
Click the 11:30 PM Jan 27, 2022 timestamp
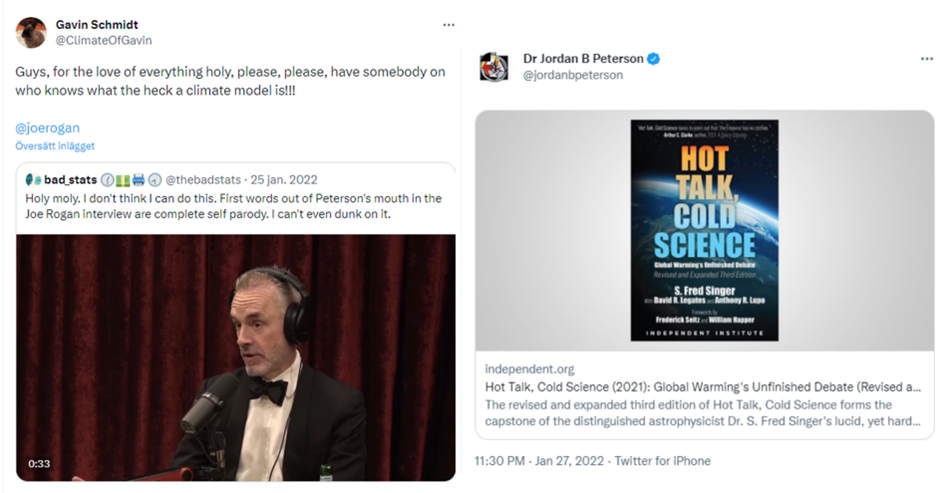point(539,461)
